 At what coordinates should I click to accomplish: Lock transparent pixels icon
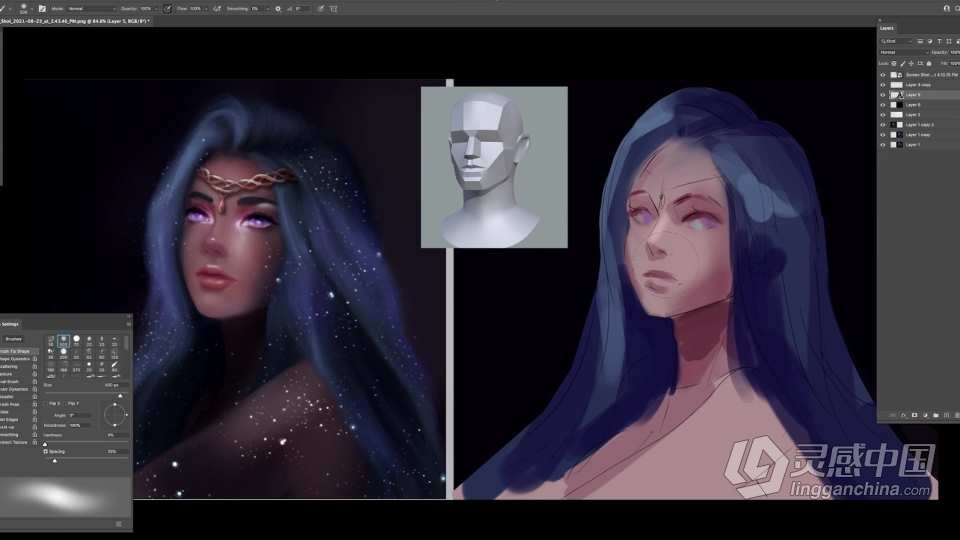coord(894,64)
